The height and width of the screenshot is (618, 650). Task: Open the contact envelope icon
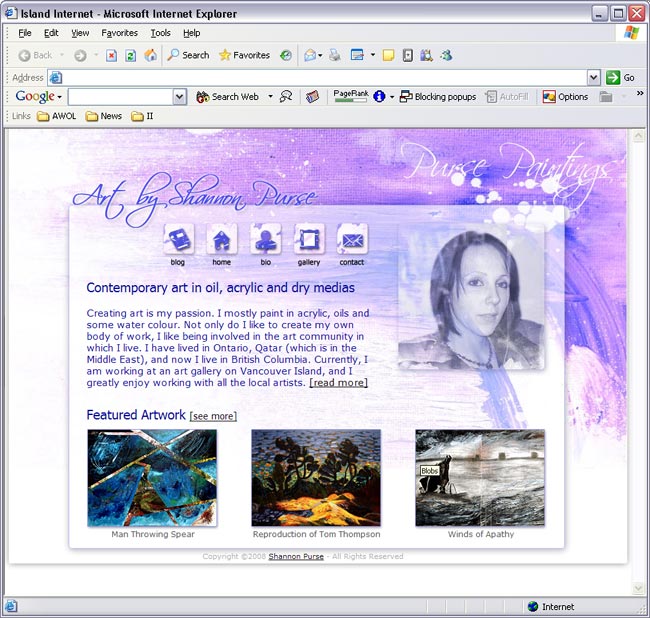coord(352,240)
